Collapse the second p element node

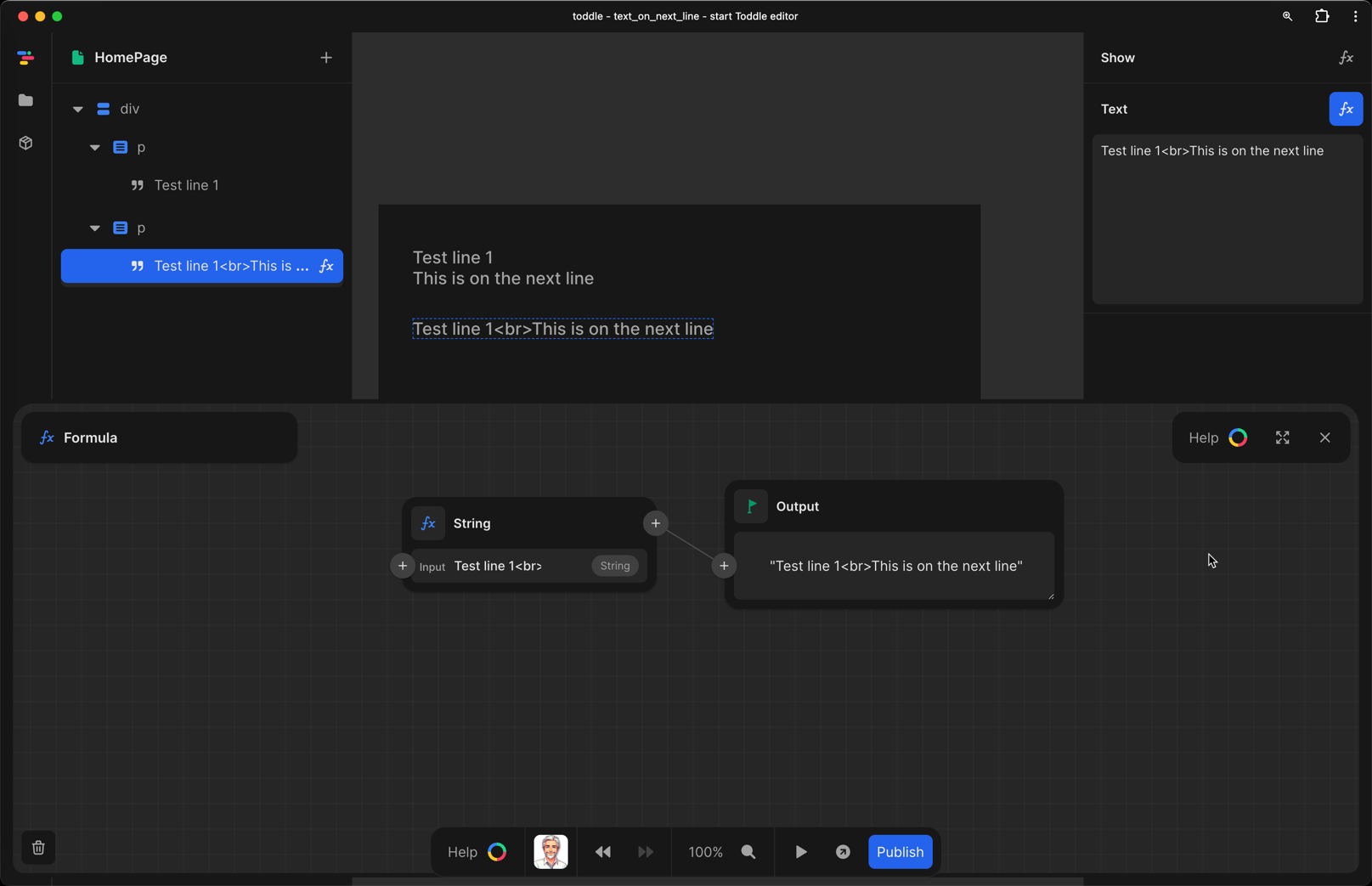[x=95, y=229]
